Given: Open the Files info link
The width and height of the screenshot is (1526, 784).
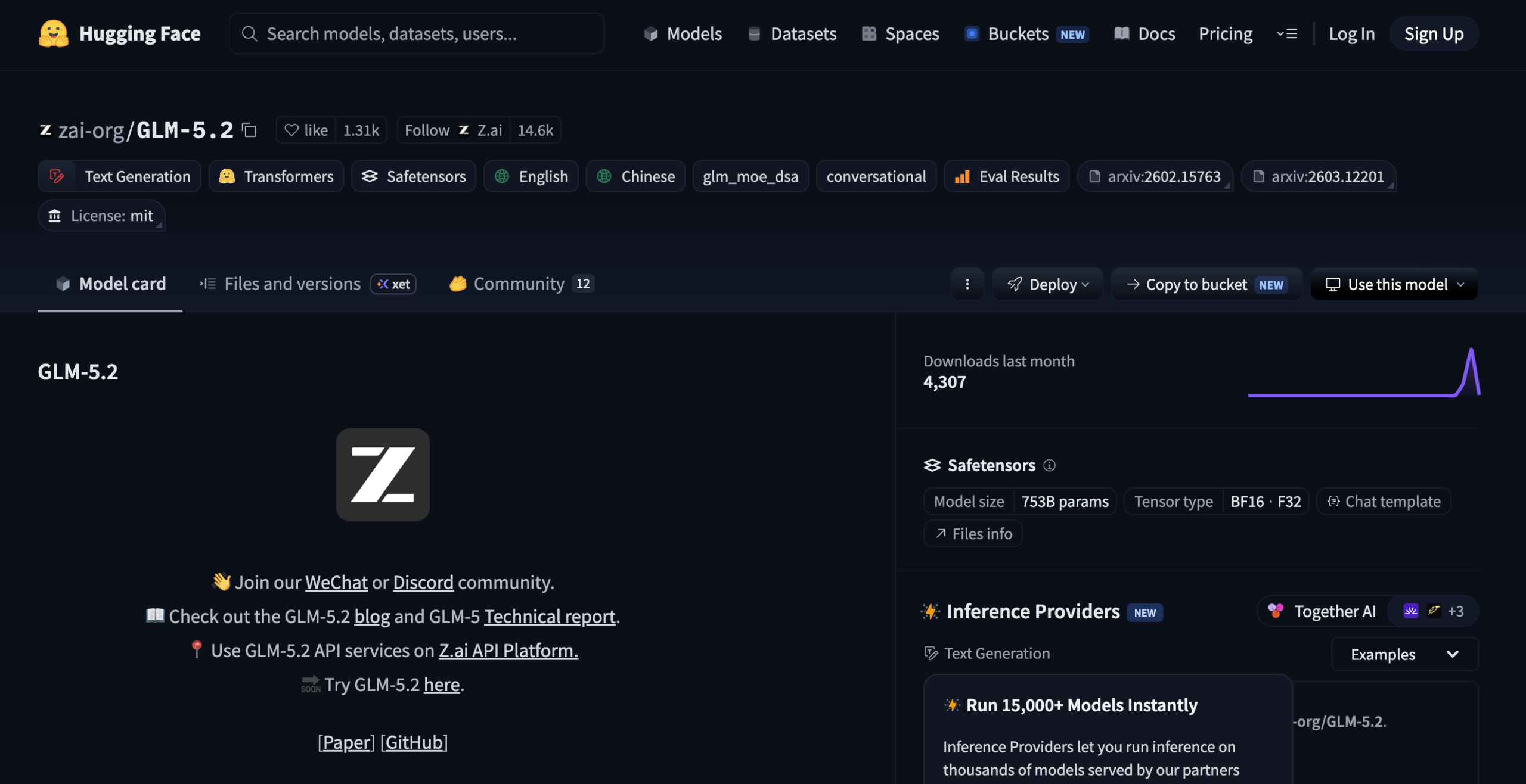Looking at the screenshot, I should coord(973,534).
